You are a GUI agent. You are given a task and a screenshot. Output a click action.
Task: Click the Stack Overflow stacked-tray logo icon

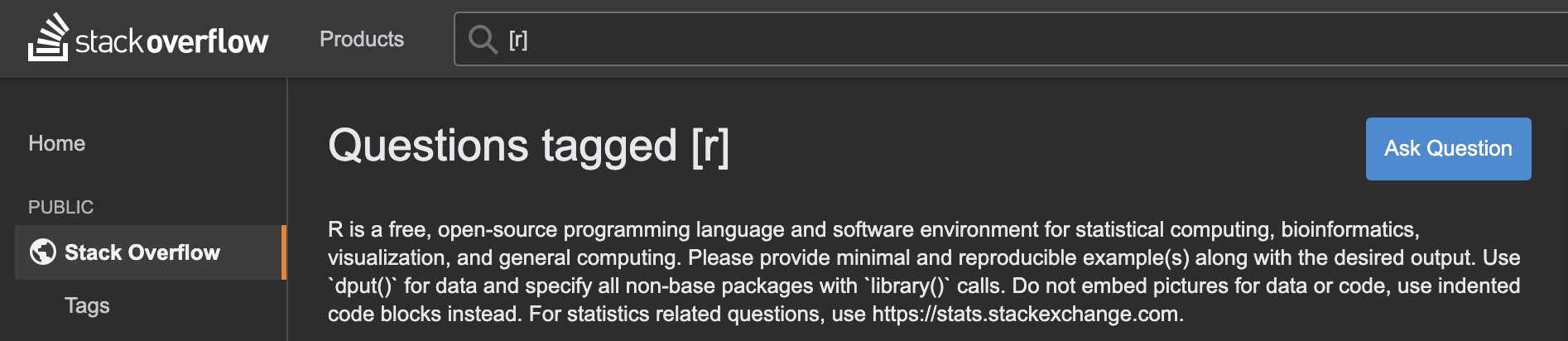tap(48, 37)
